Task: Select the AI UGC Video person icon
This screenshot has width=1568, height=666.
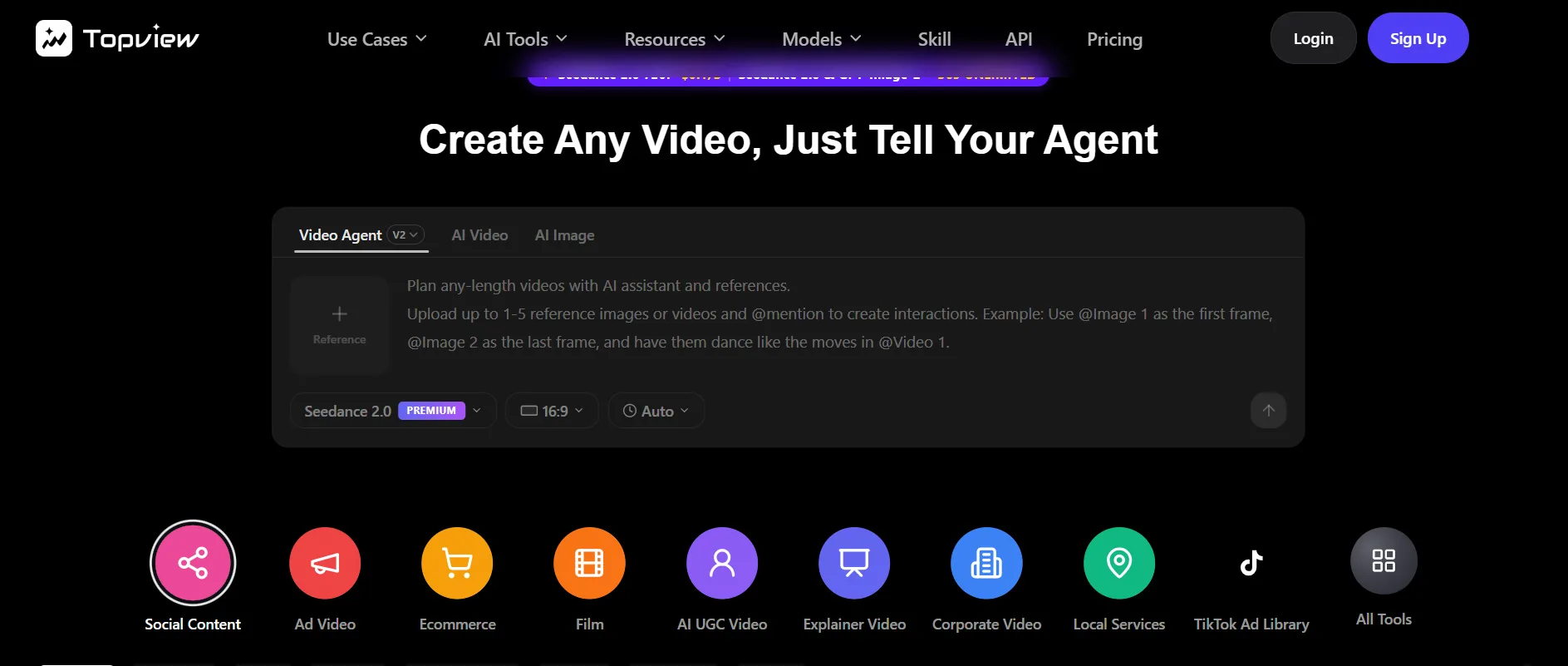Action: coord(722,563)
